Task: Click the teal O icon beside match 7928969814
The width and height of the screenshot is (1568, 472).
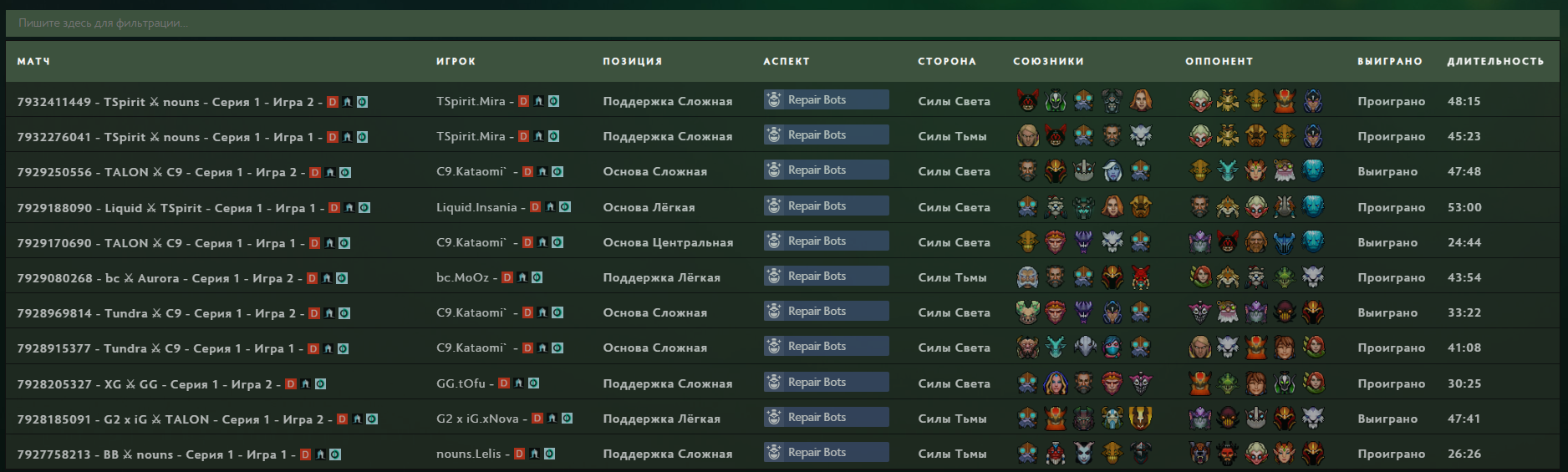Action: point(344,313)
